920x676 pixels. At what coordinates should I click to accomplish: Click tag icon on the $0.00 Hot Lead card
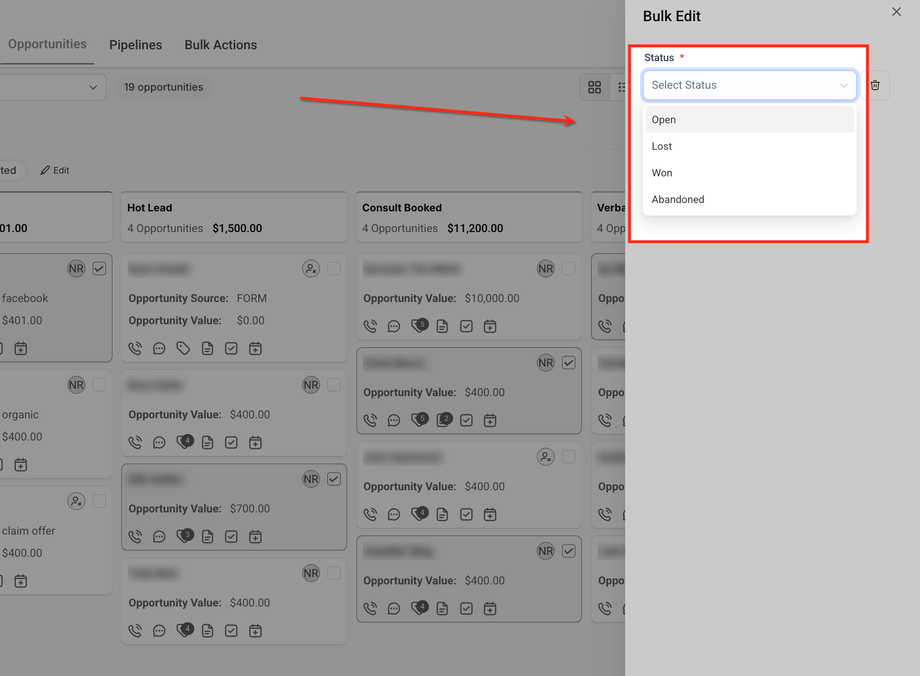183,348
